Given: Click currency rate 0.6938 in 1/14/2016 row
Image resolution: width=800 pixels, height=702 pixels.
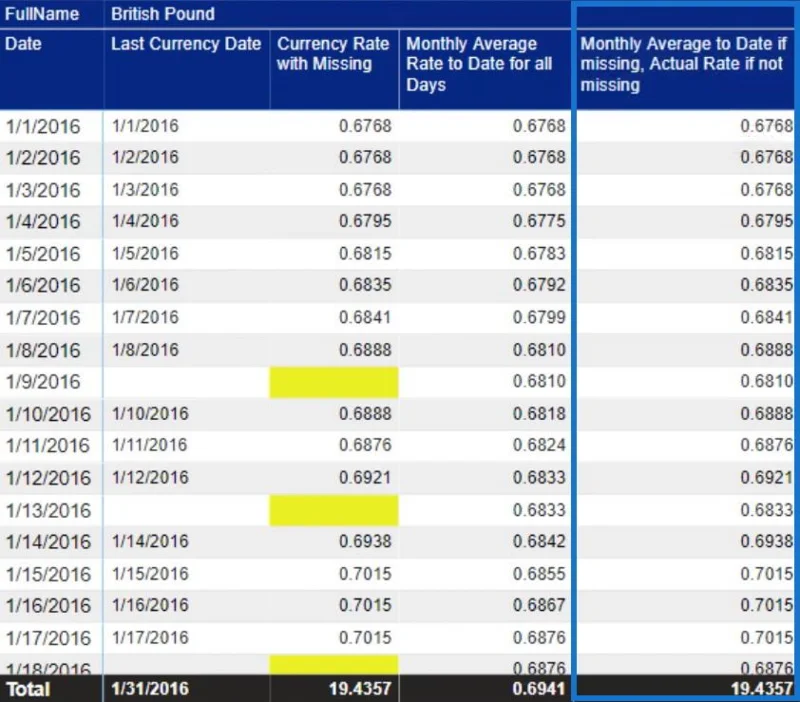Looking at the screenshot, I should tap(365, 541).
